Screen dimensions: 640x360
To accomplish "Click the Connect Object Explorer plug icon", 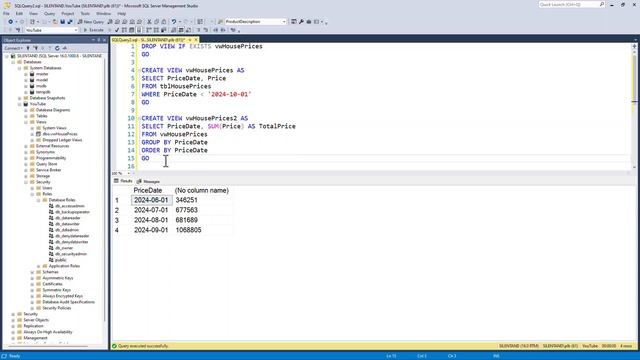I will pyautogui.click(x=28, y=48).
